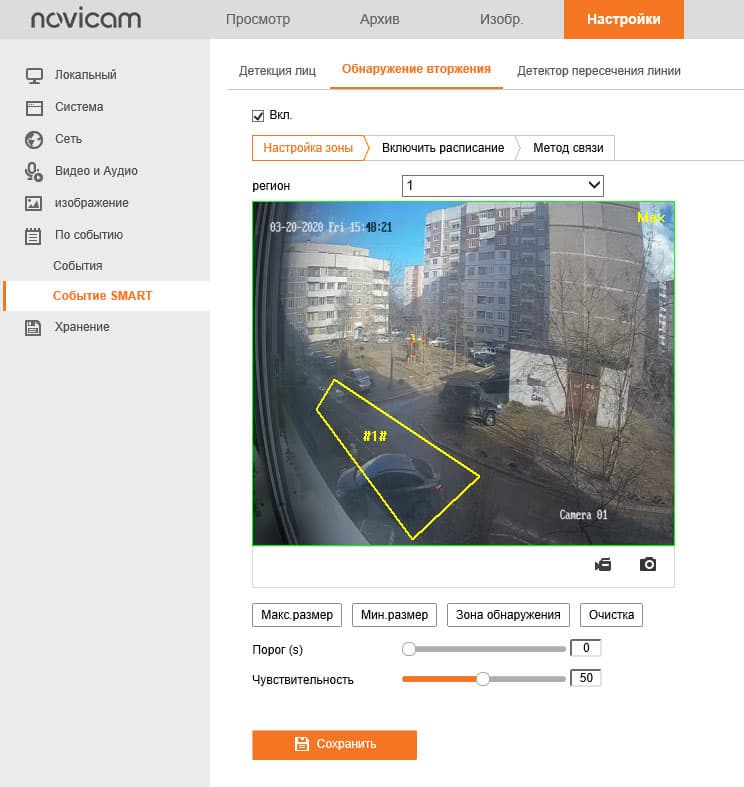Image resolution: width=744 pixels, height=787 pixels.
Task: Save settings with Сохранить button
Action: point(334,745)
